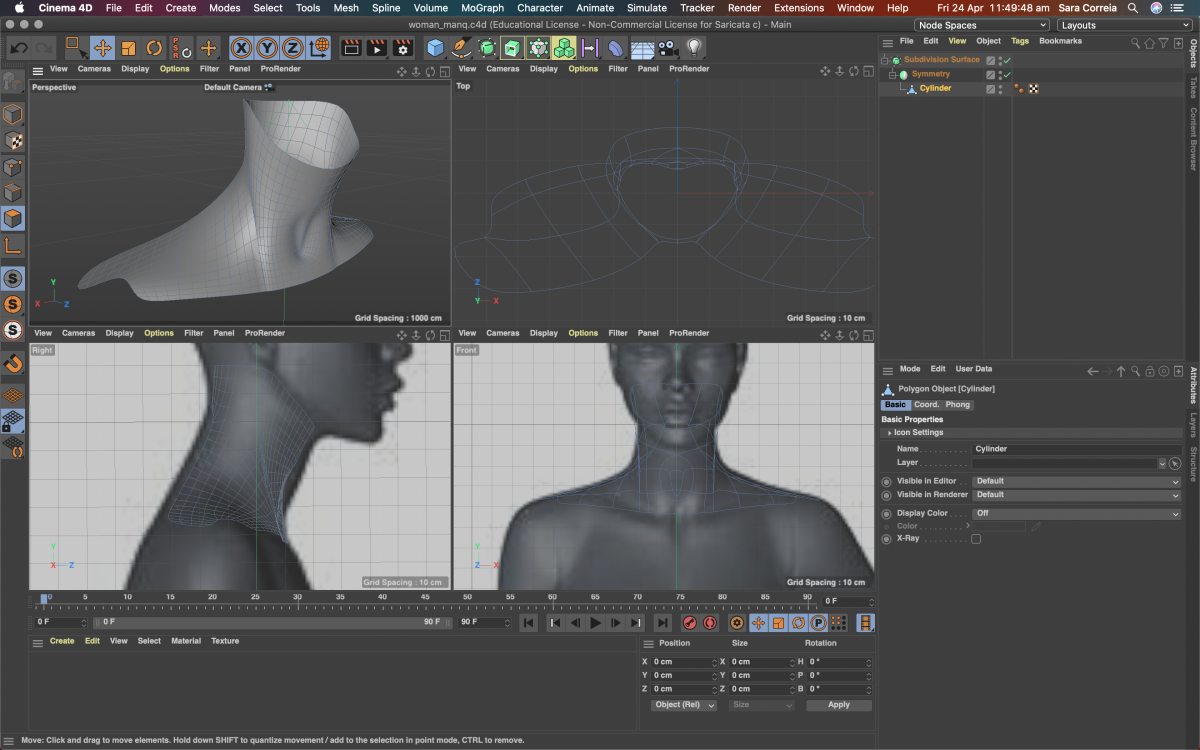The height and width of the screenshot is (750, 1200).
Task: Toggle the X-axis lock button
Action: (241, 48)
